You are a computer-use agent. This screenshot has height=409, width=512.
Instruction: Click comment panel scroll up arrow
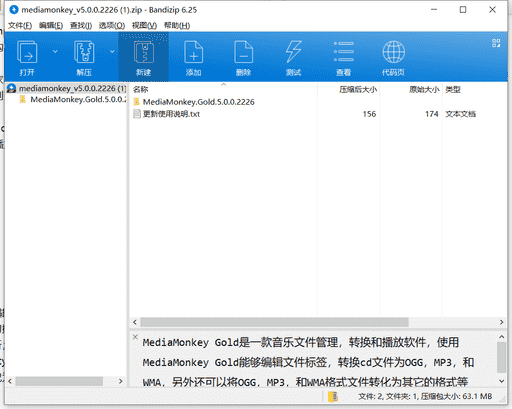coord(501,337)
